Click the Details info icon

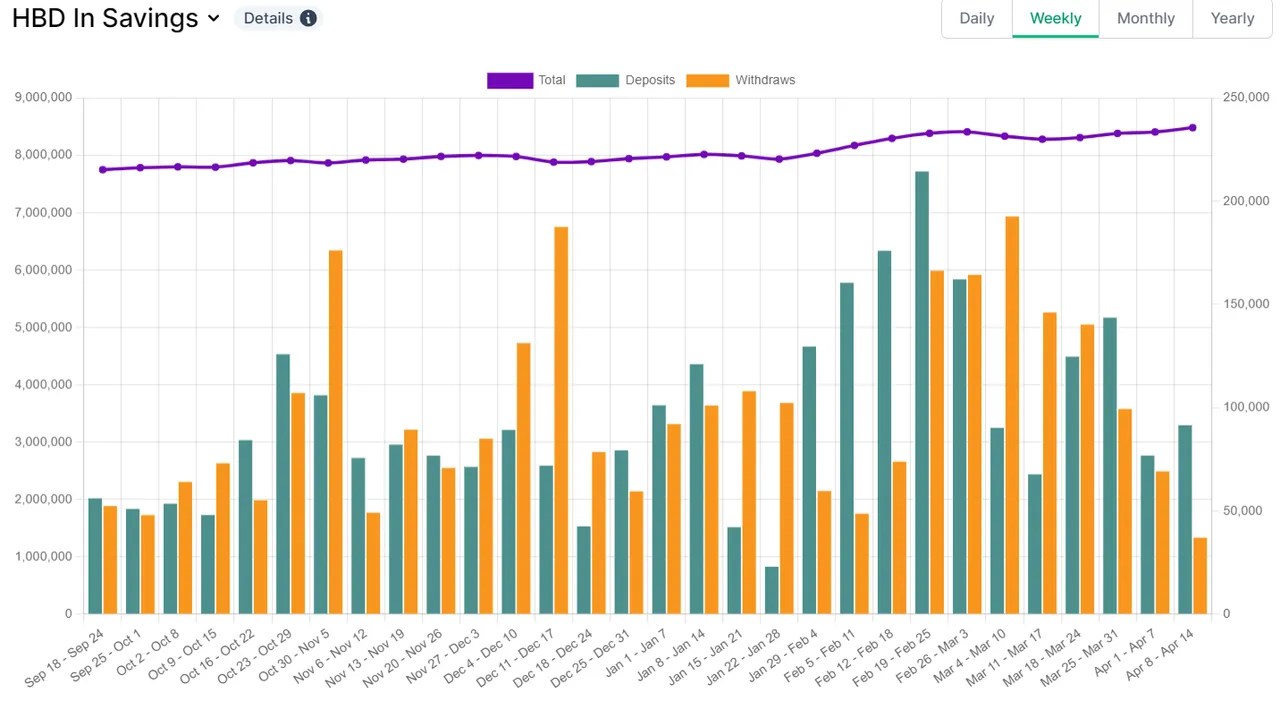click(308, 18)
